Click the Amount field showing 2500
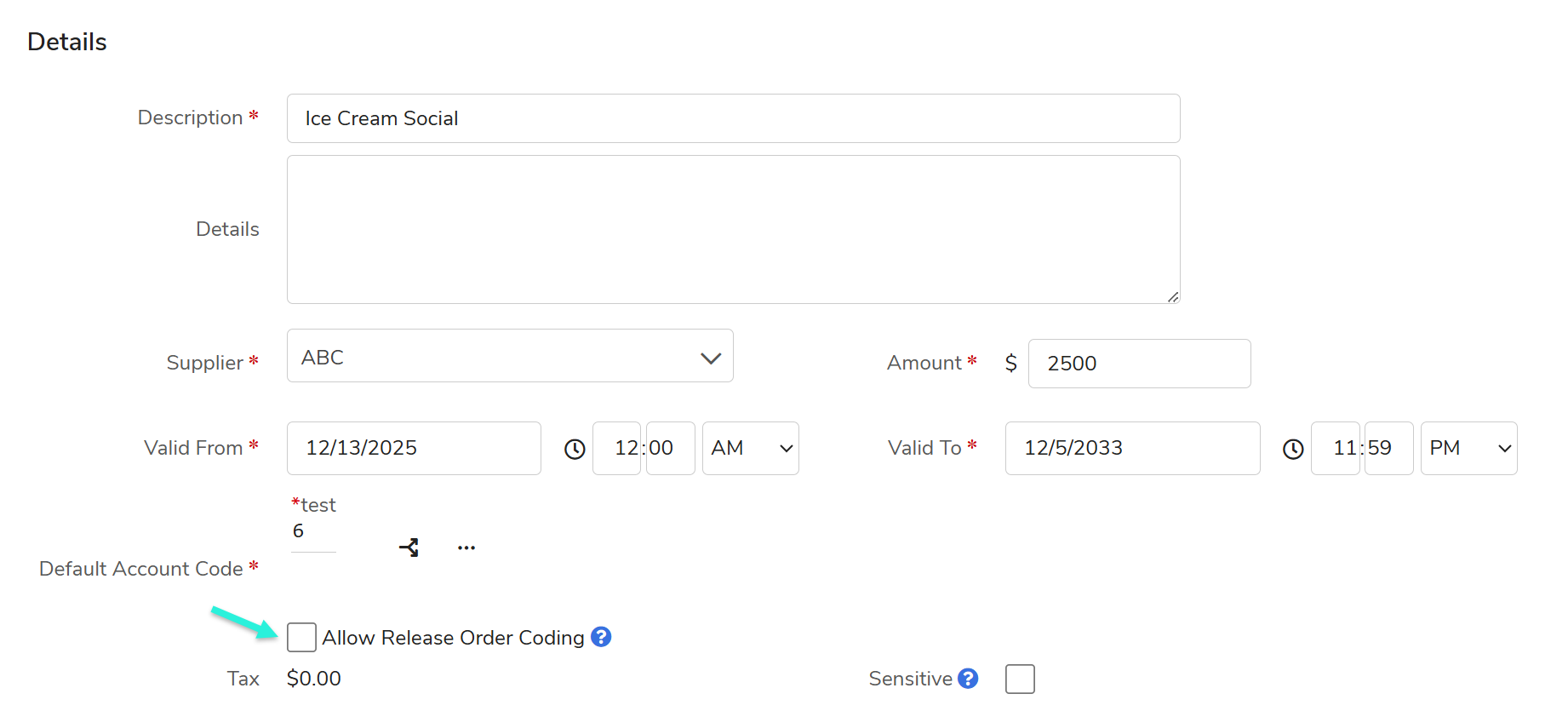This screenshot has height=711, width=1568. 1139,364
